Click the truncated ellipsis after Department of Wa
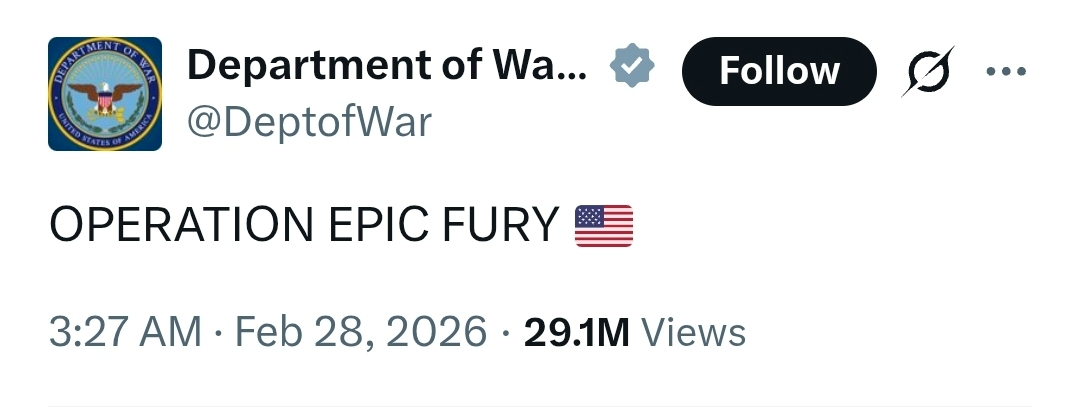The width and height of the screenshot is (1080, 407). click(573, 76)
